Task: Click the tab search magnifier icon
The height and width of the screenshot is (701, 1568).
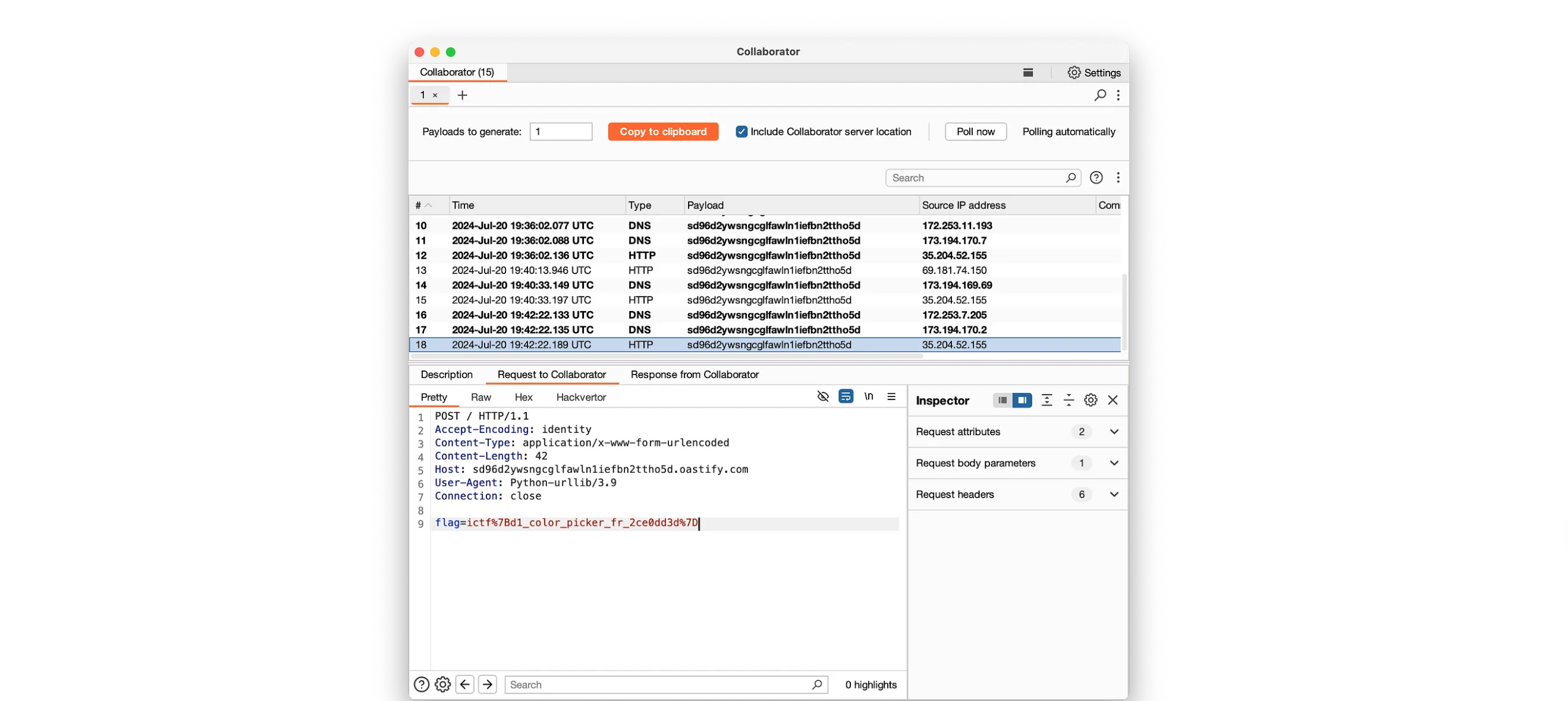Action: pos(1099,95)
